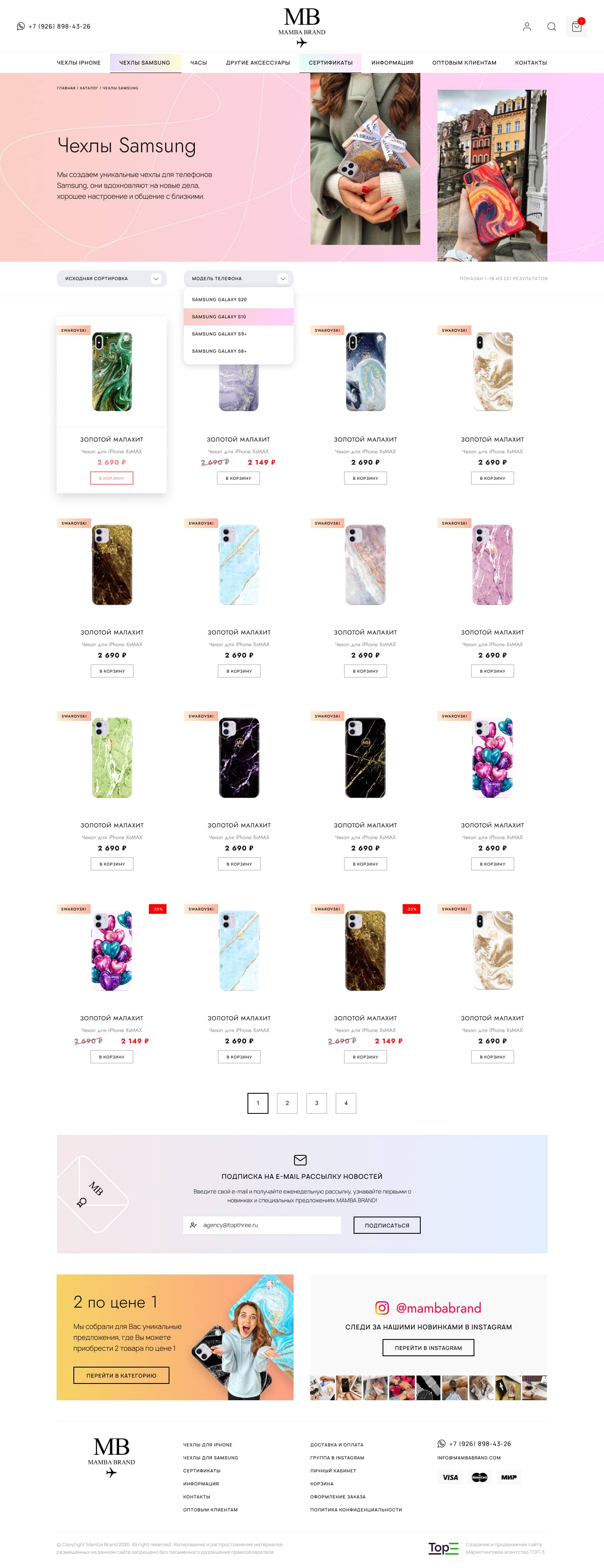The image size is (604, 1568).
Task: Click the MB Mamba Brand header logo
Action: click(x=302, y=27)
